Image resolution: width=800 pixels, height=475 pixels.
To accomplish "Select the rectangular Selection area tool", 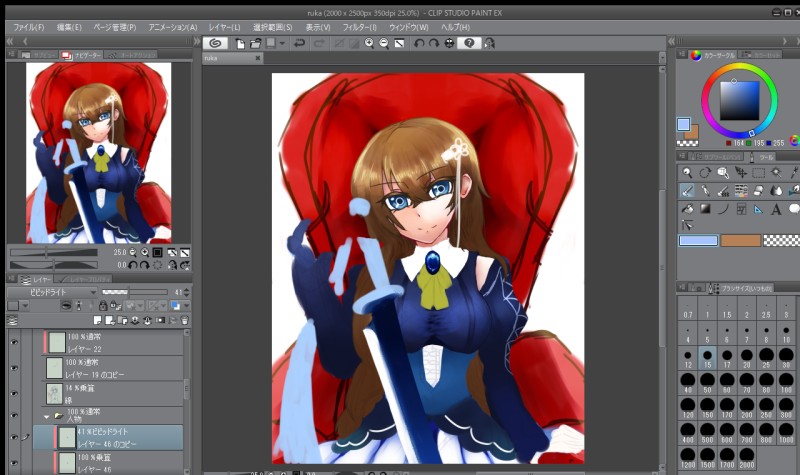I will point(759,172).
